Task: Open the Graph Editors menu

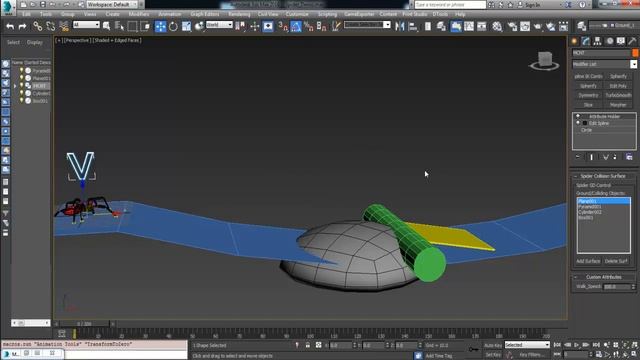Action: click(205, 14)
